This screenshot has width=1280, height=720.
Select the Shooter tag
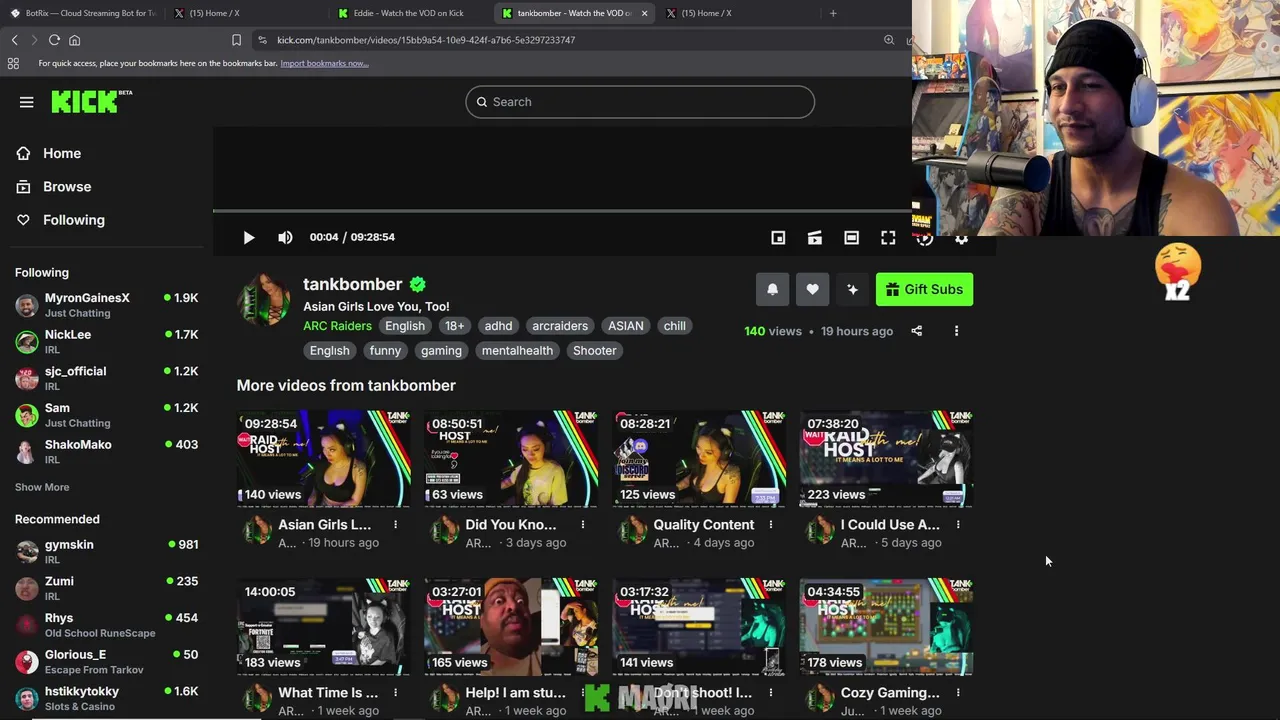point(595,351)
